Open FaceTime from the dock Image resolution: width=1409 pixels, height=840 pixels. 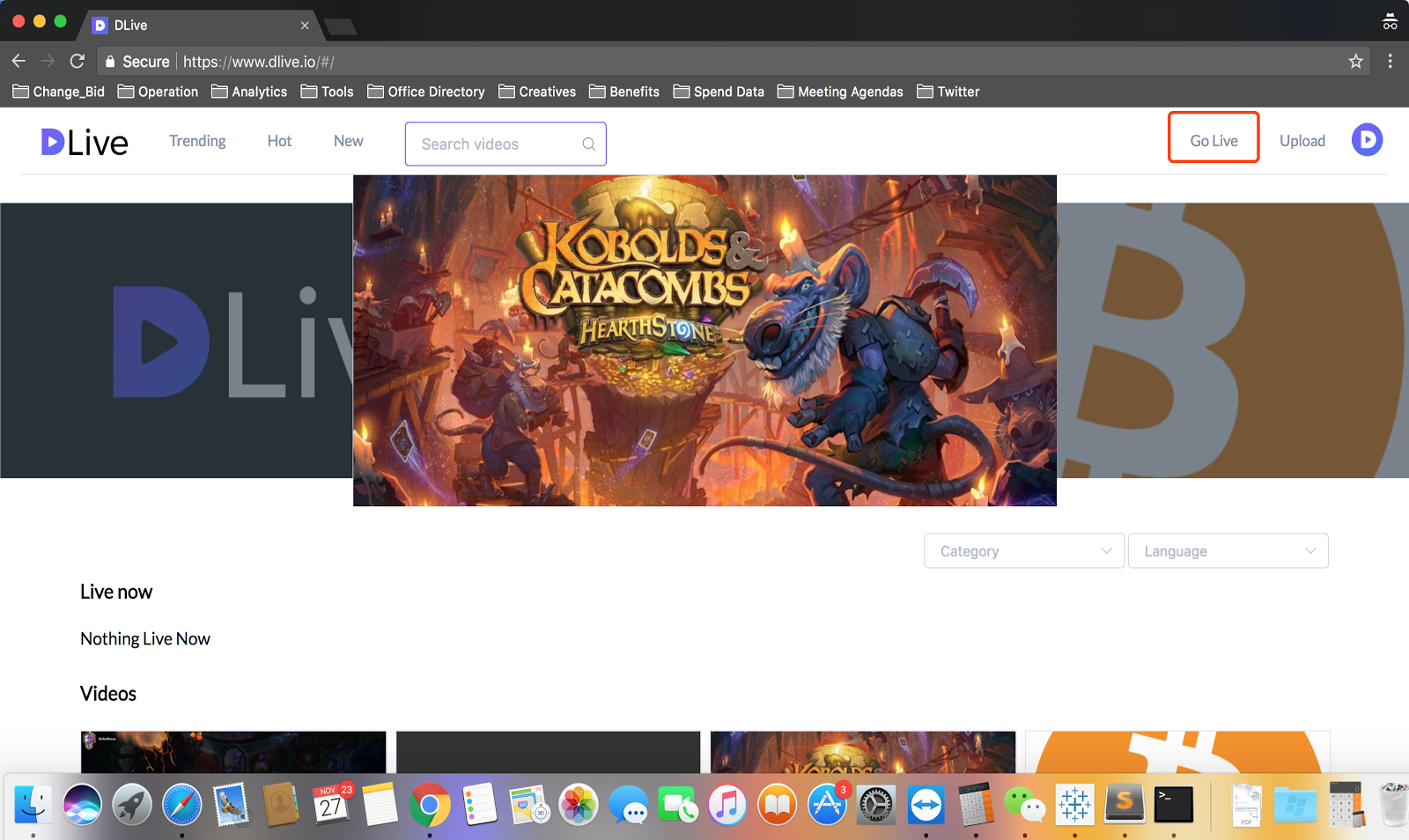pyautogui.click(x=678, y=805)
